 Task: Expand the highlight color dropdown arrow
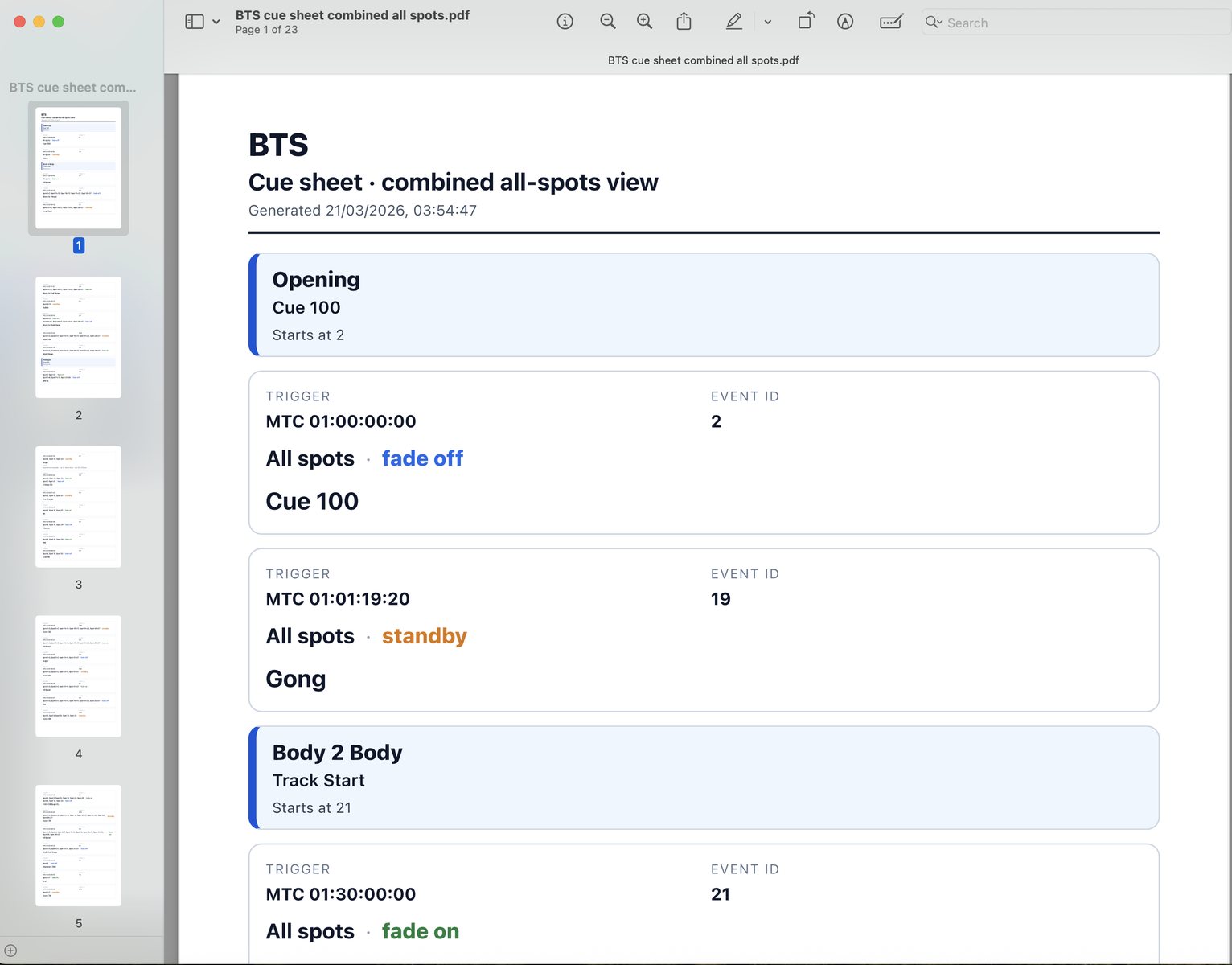click(768, 22)
